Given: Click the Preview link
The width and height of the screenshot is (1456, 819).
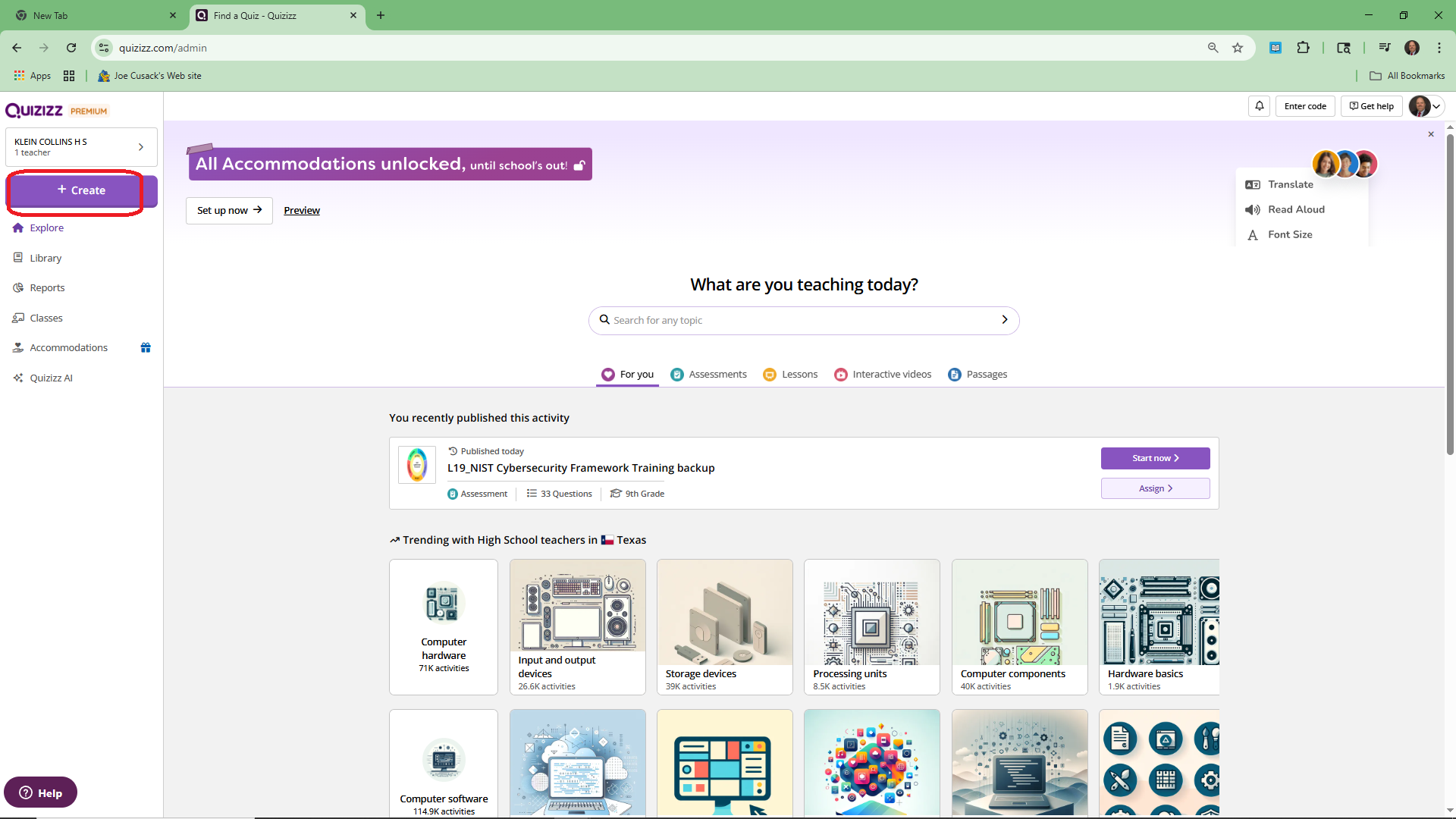Looking at the screenshot, I should click(302, 211).
